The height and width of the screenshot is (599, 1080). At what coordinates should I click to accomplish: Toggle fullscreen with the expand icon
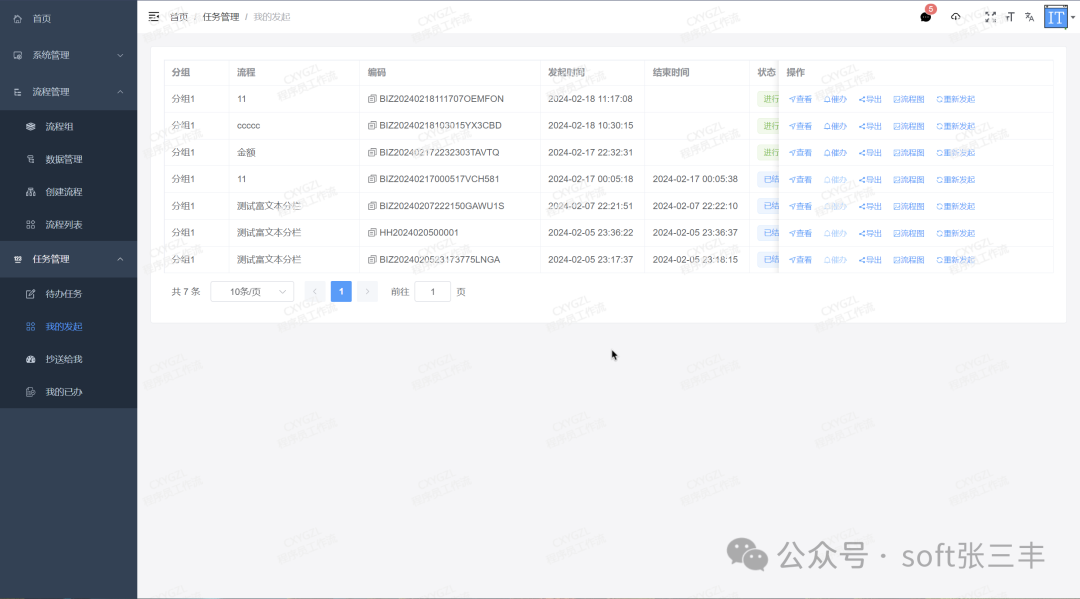pos(990,17)
